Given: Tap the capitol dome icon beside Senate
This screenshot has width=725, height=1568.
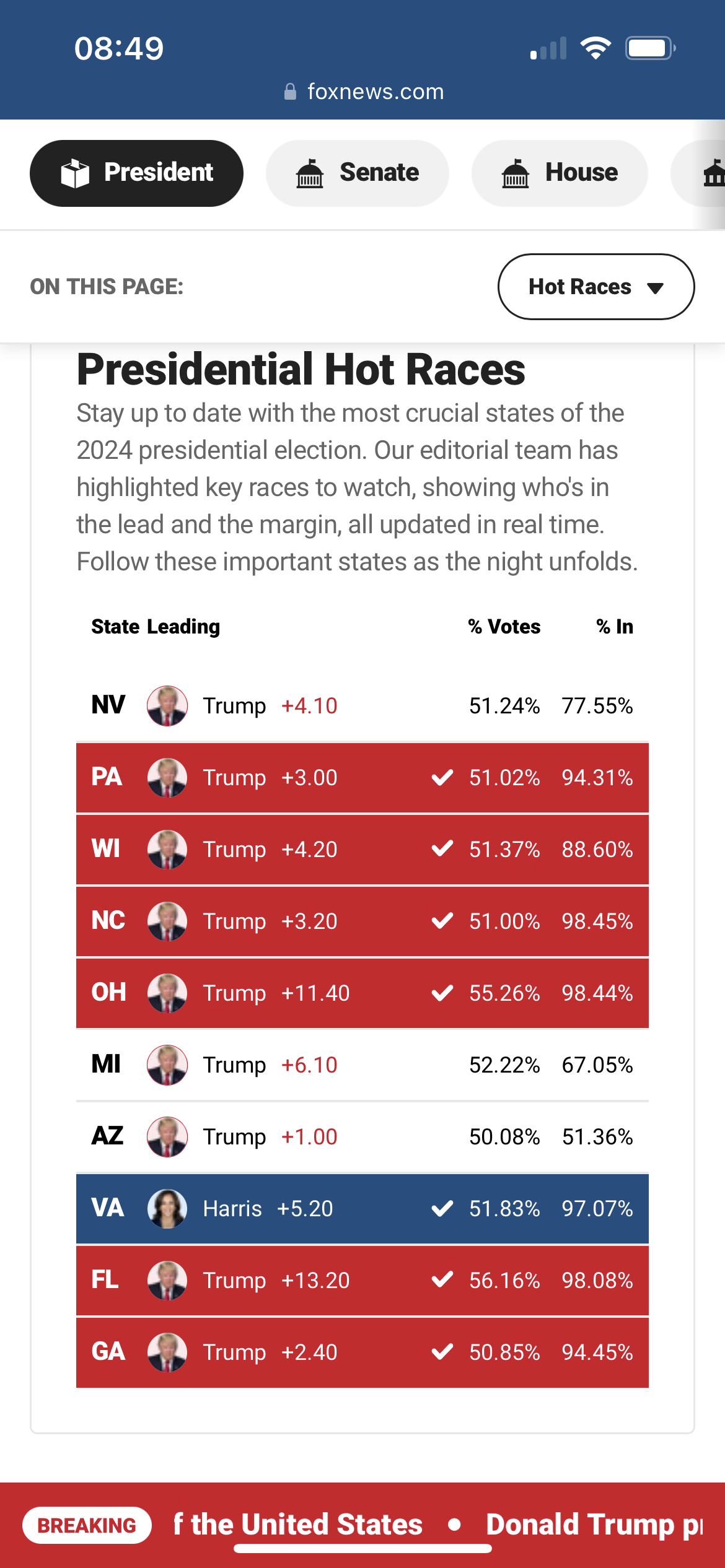Looking at the screenshot, I should pyautogui.click(x=310, y=173).
